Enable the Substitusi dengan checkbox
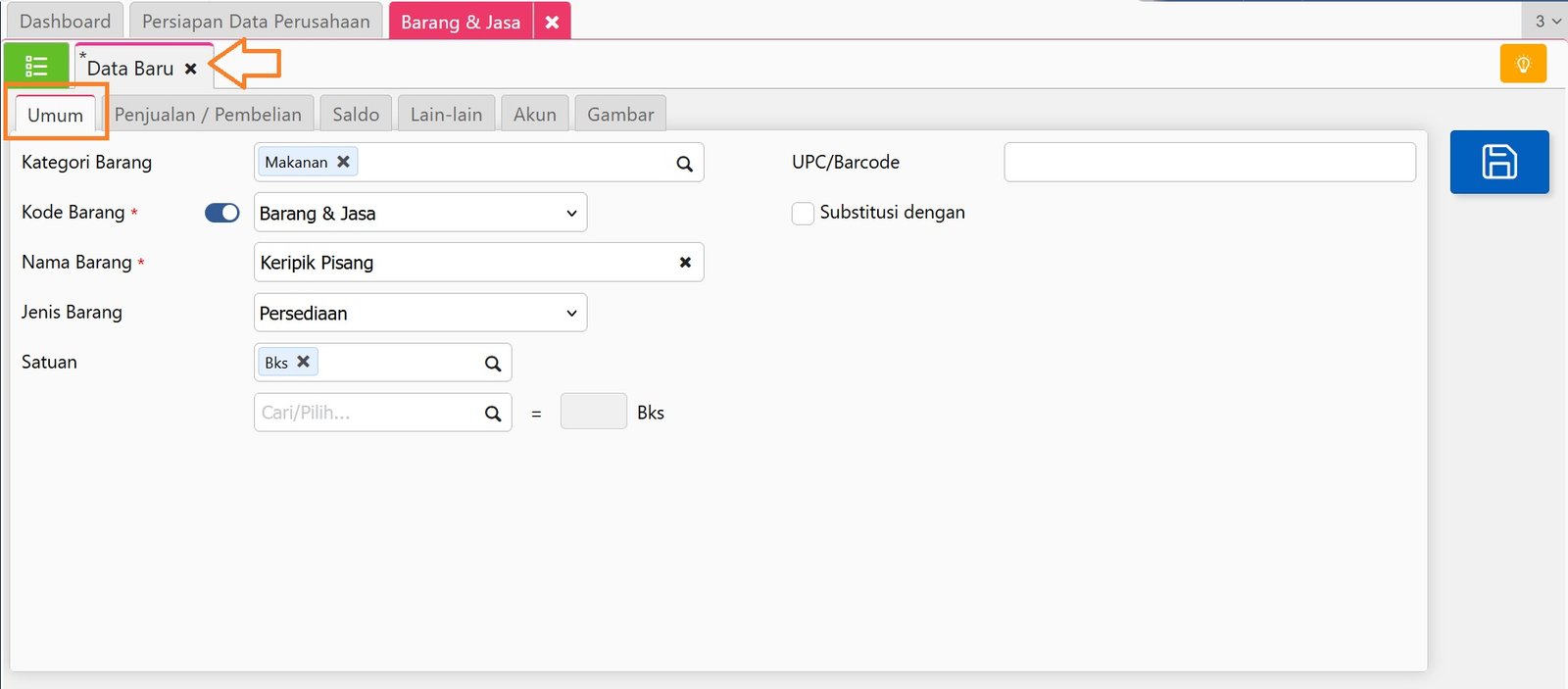The width and height of the screenshot is (1568, 689). click(x=803, y=214)
